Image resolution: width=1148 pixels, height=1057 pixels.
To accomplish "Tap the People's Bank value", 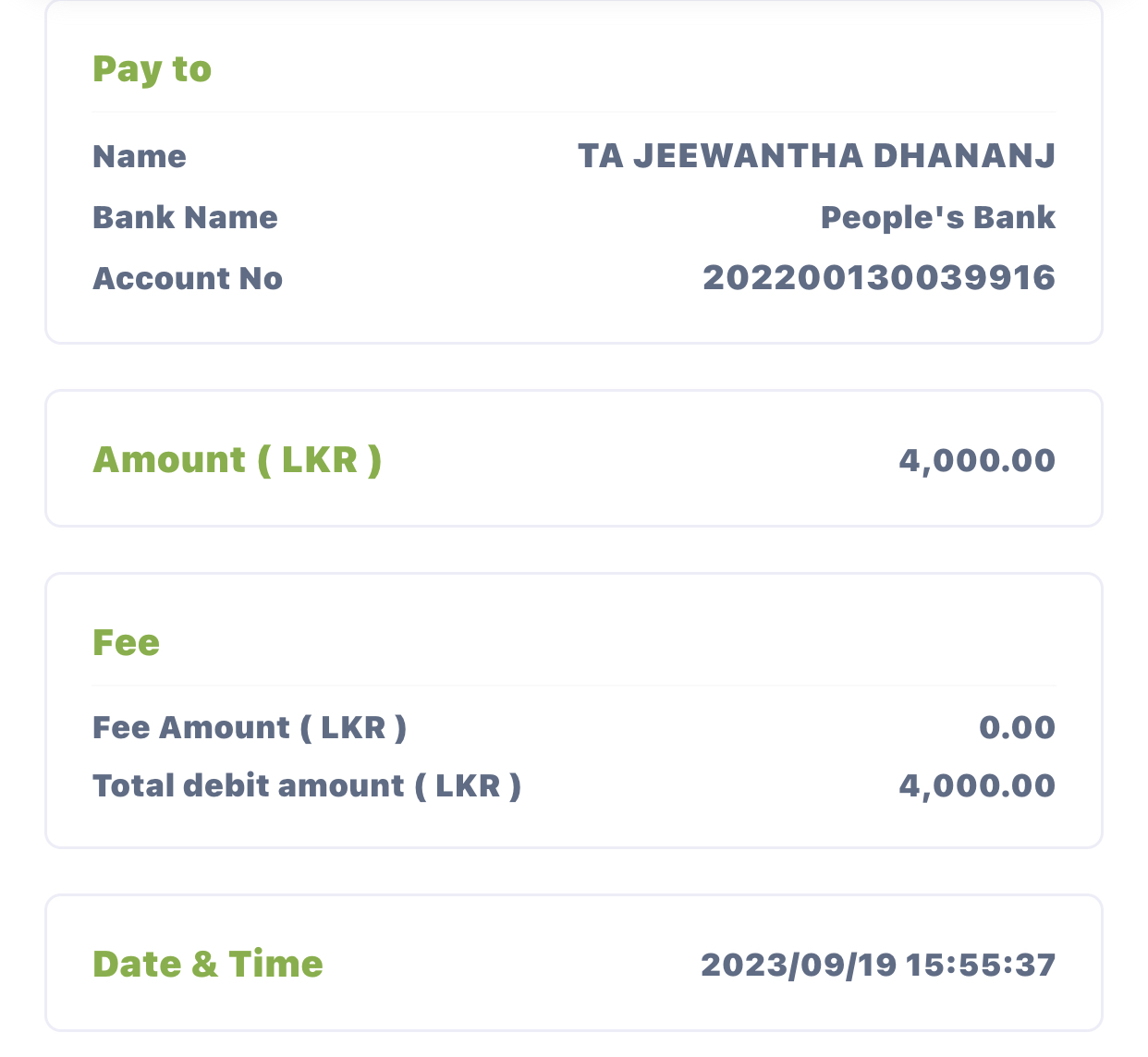I will [x=937, y=218].
